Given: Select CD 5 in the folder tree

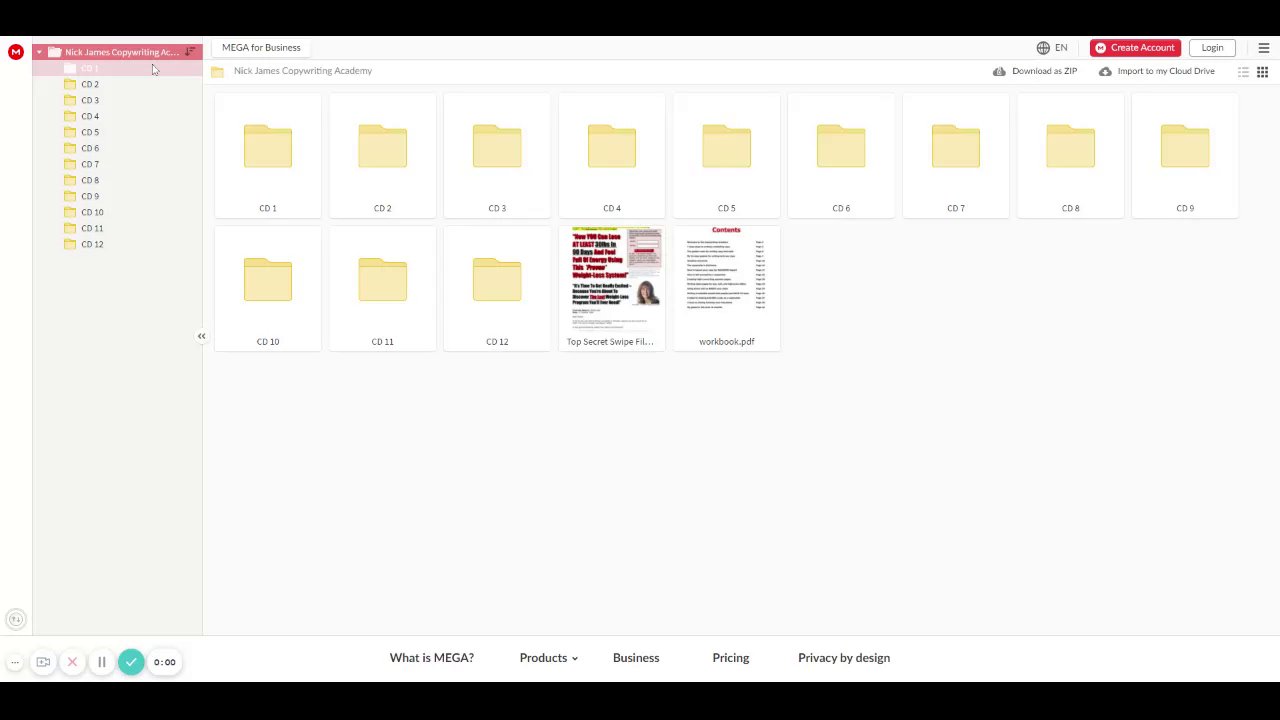Looking at the screenshot, I should [117, 132].
